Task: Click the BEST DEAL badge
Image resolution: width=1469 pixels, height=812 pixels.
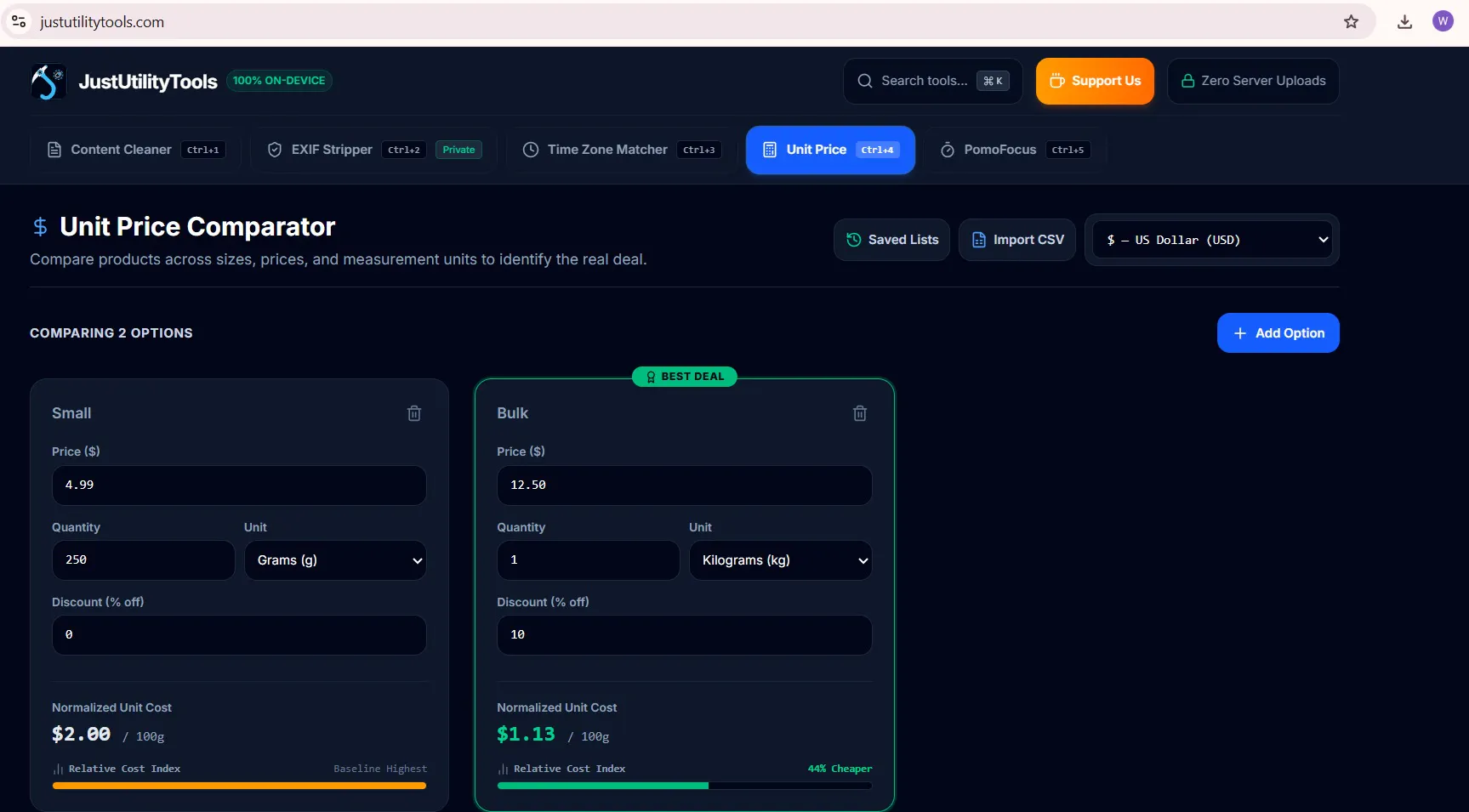Action: [685, 377]
